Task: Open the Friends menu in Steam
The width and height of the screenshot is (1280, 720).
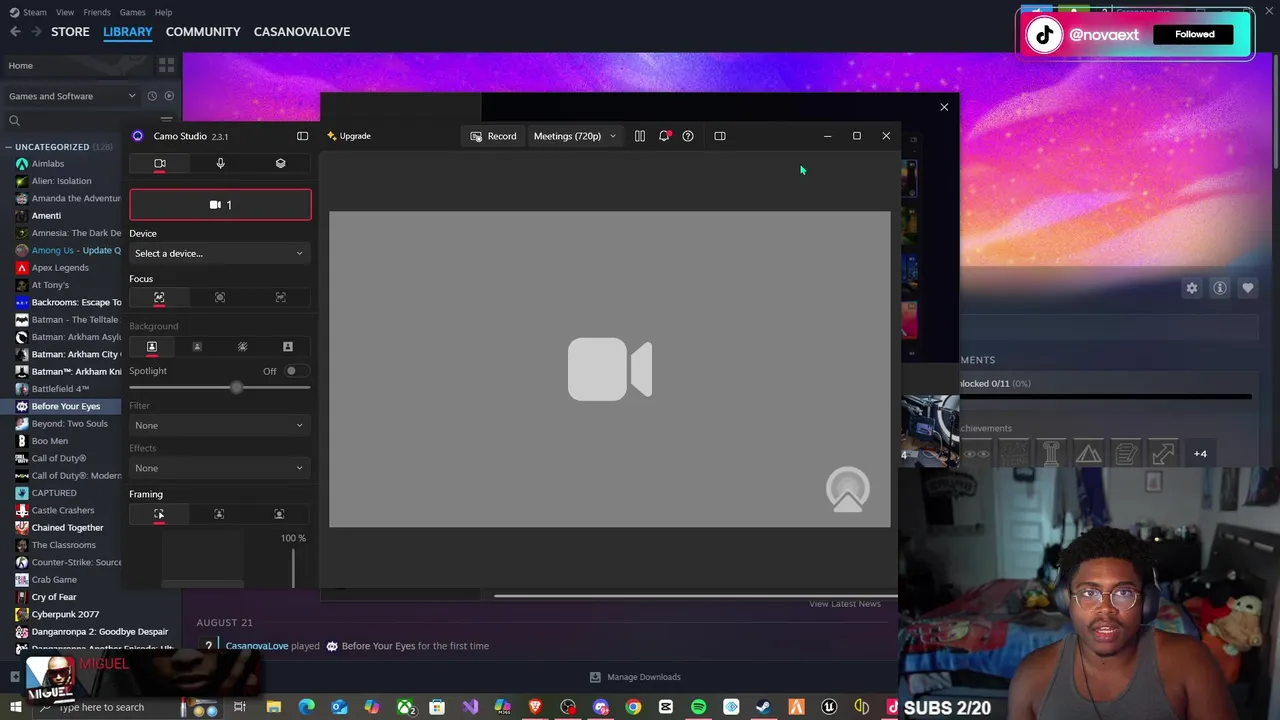Action: pyautogui.click(x=97, y=12)
